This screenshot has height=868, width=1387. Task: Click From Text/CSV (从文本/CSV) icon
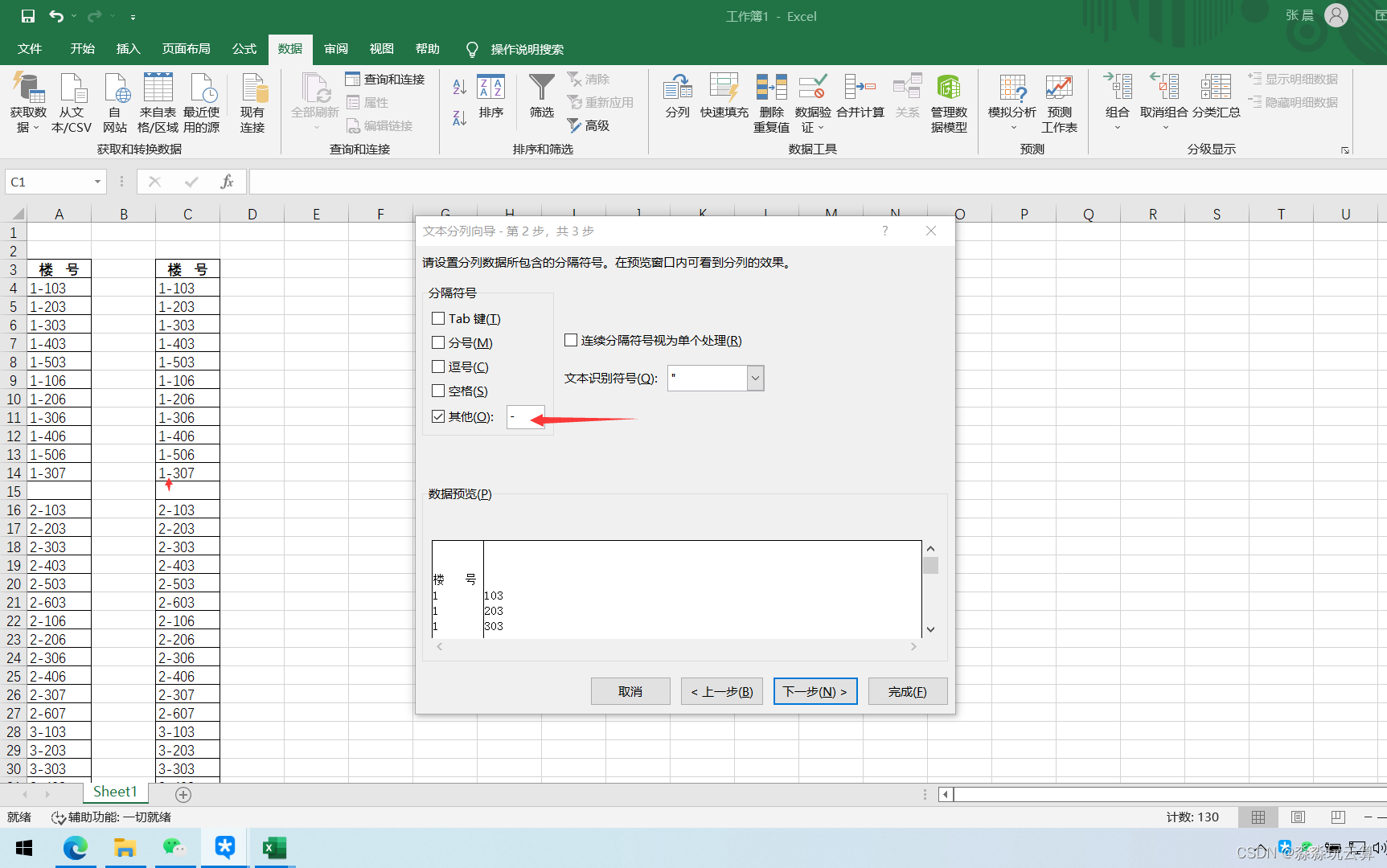[72, 102]
